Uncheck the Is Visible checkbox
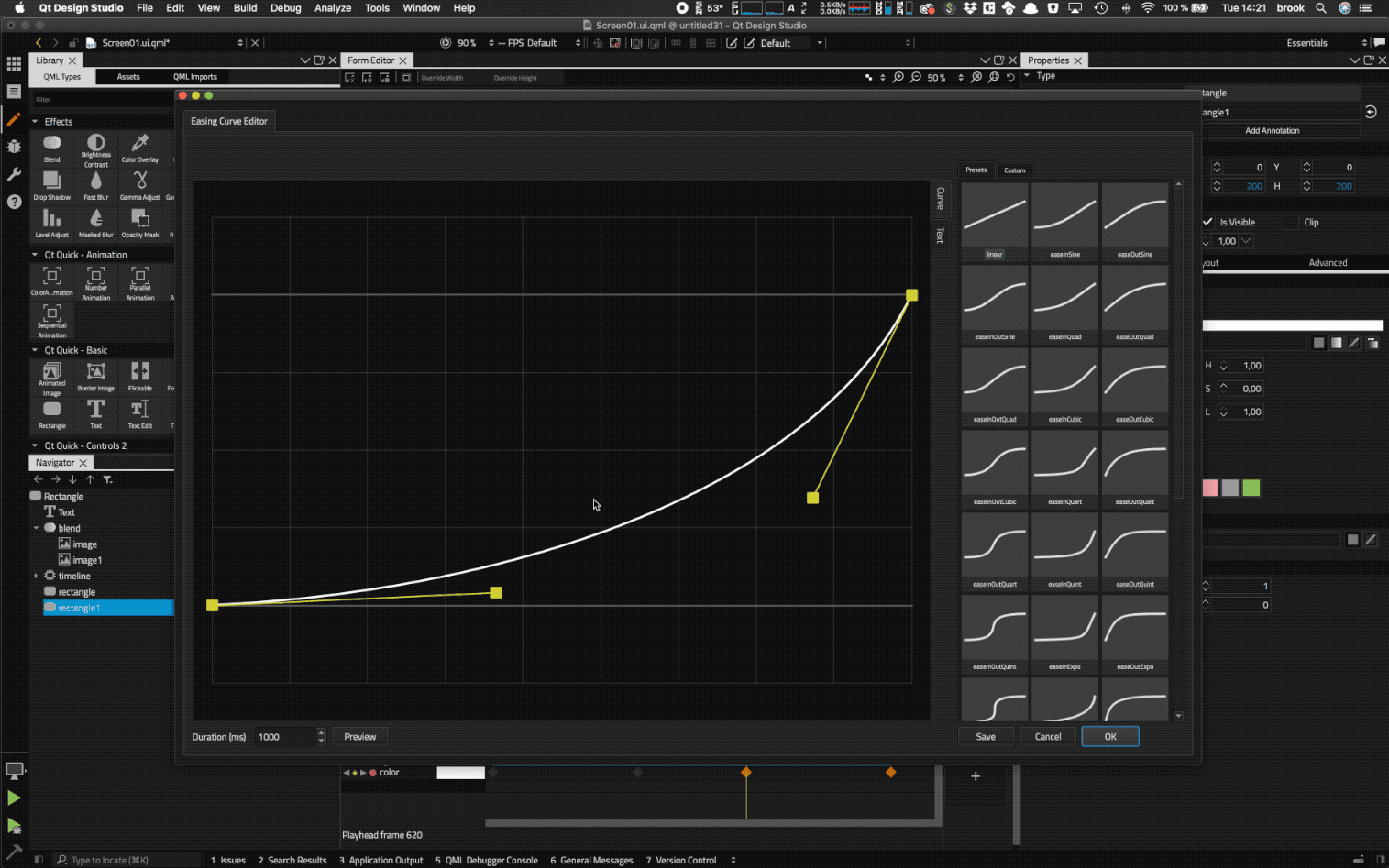The image size is (1389, 868). coord(1207,222)
